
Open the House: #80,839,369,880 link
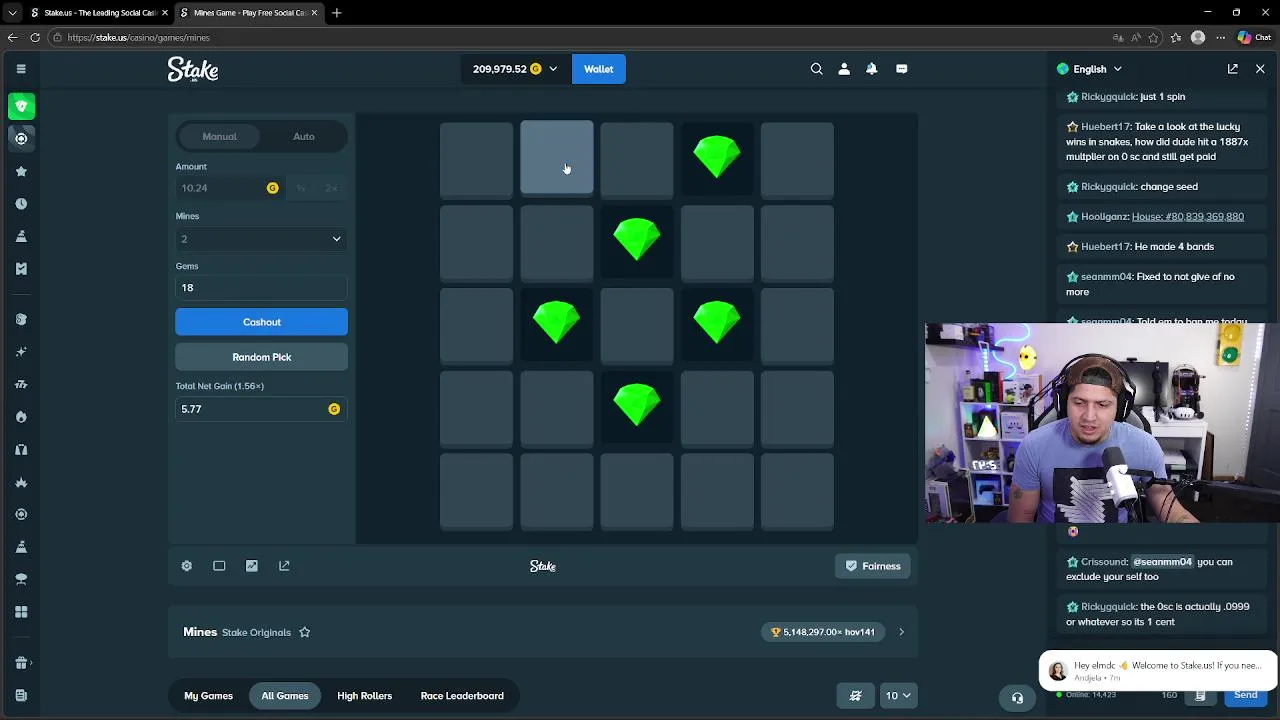click(x=1188, y=217)
